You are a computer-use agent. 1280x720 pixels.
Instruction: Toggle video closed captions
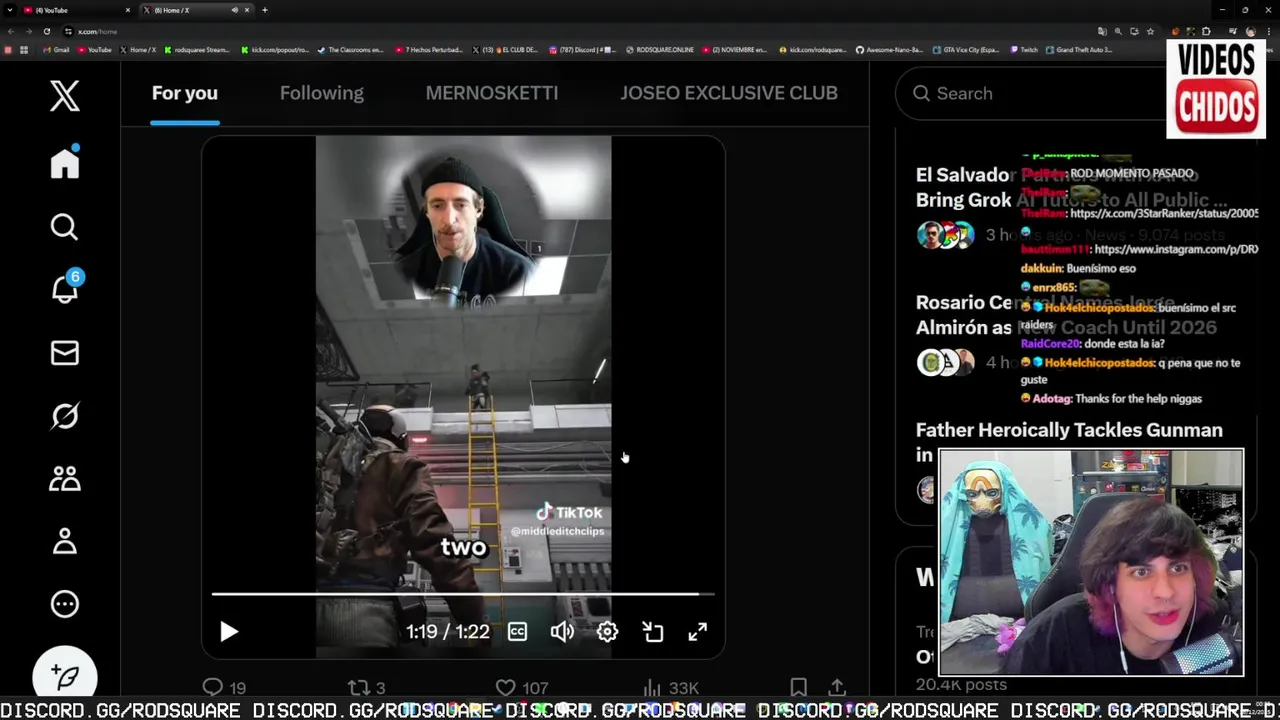[517, 632]
